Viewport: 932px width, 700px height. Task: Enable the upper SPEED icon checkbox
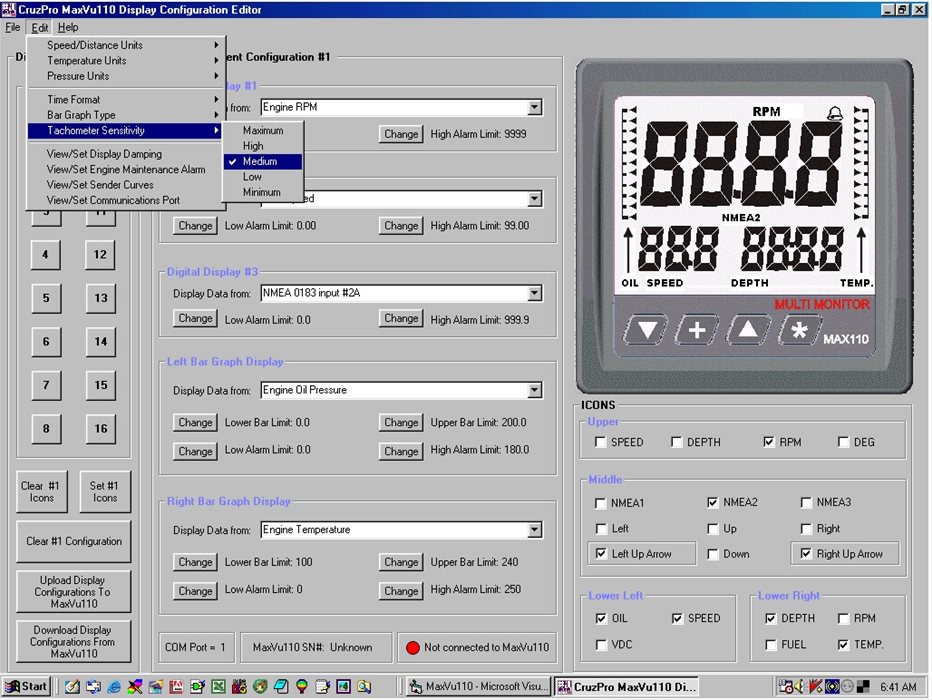[600, 442]
